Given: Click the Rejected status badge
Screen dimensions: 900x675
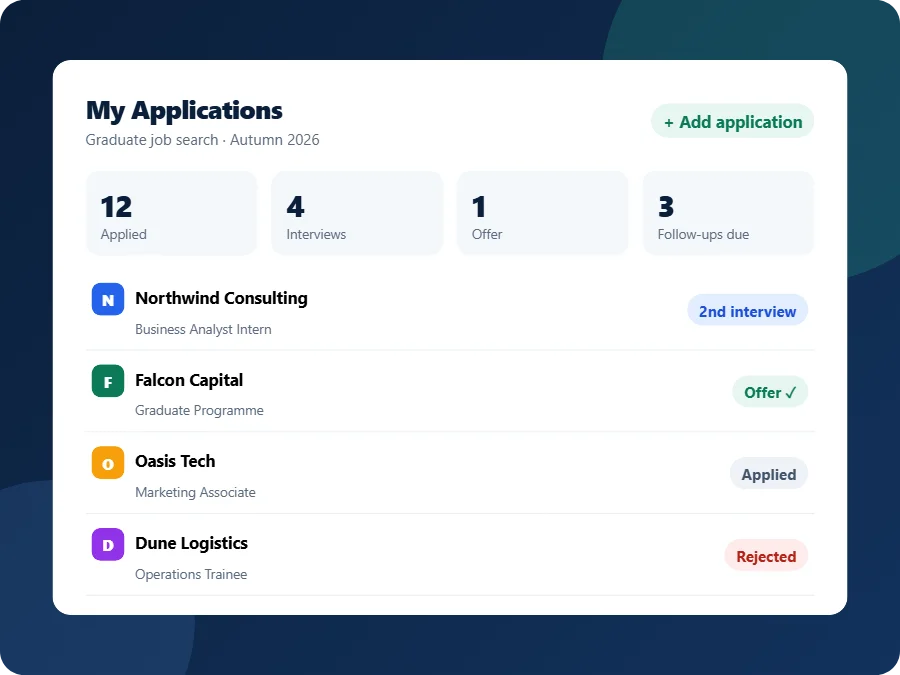Looking at the screenshot, I should pyautogui.click(x=766, y=556).
